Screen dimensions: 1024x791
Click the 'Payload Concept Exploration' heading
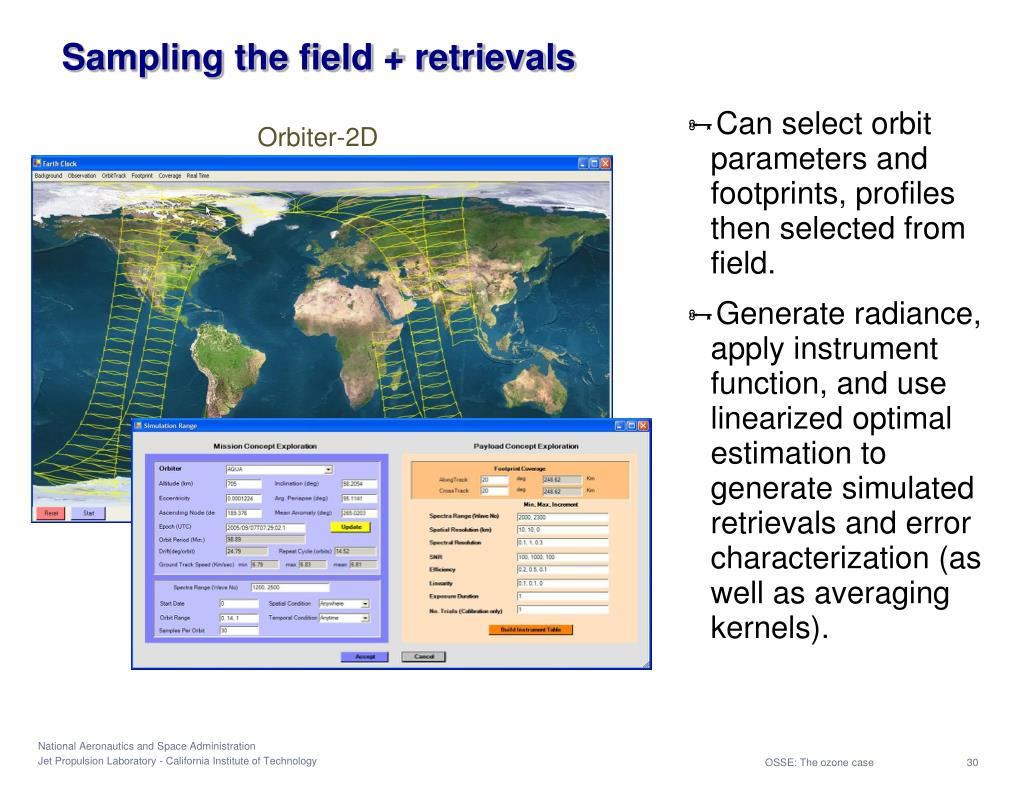pyautogui.click(x=526, y=446)
